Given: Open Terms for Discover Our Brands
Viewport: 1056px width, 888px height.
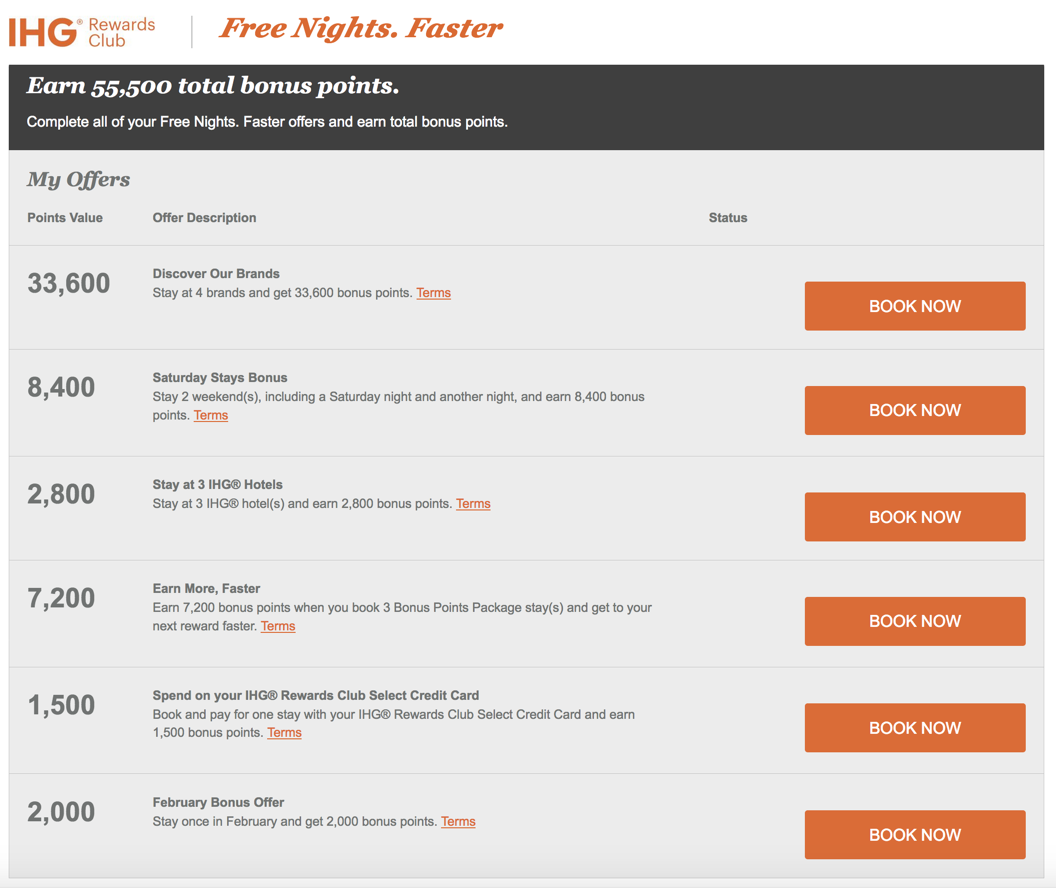Looking at the screenshot, I should (x=433, y=293).
